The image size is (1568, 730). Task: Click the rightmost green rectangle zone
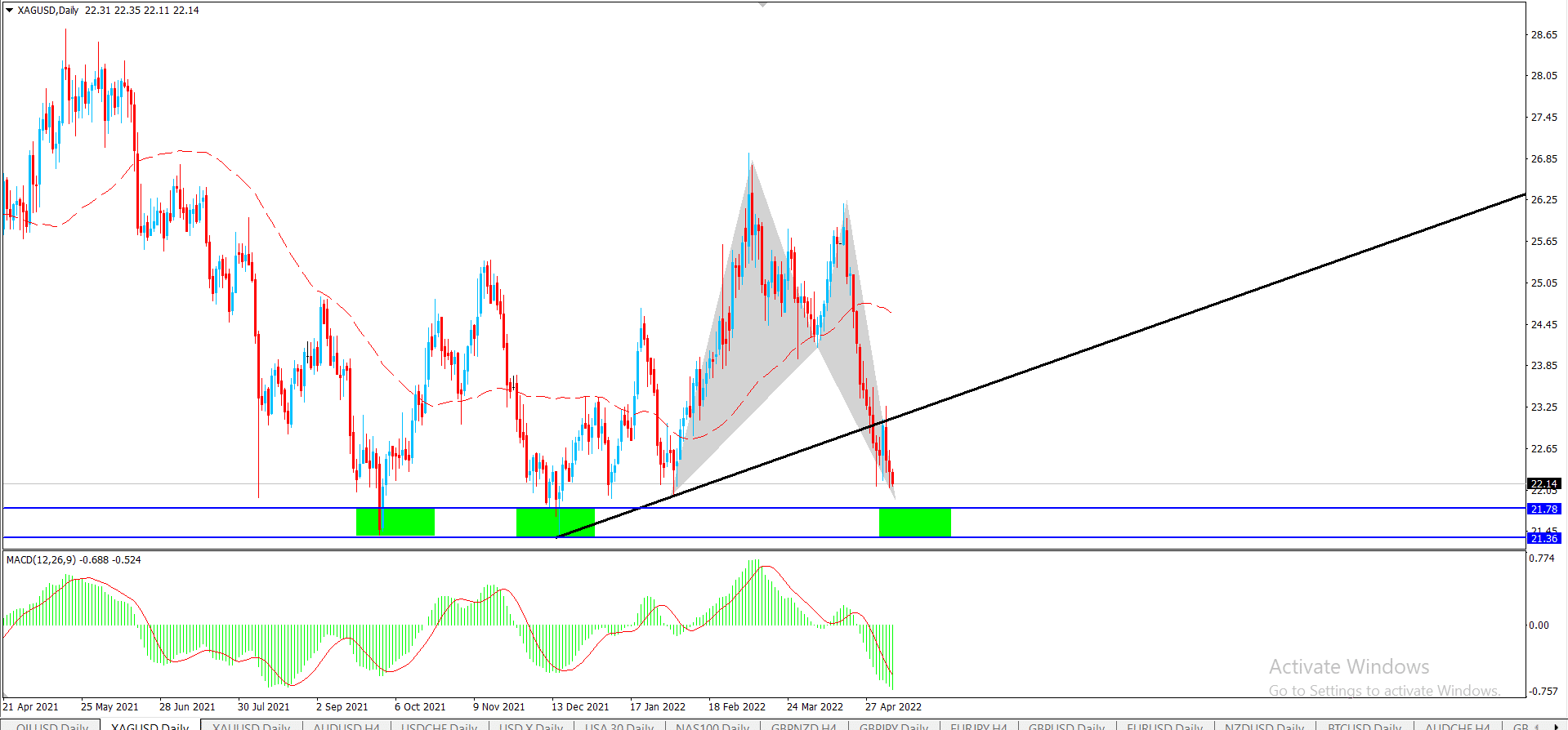914,523
